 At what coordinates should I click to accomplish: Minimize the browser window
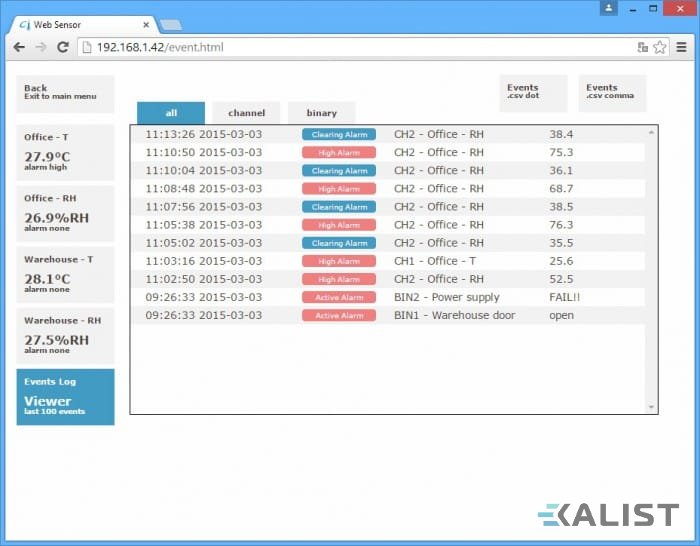coord(633,9)
